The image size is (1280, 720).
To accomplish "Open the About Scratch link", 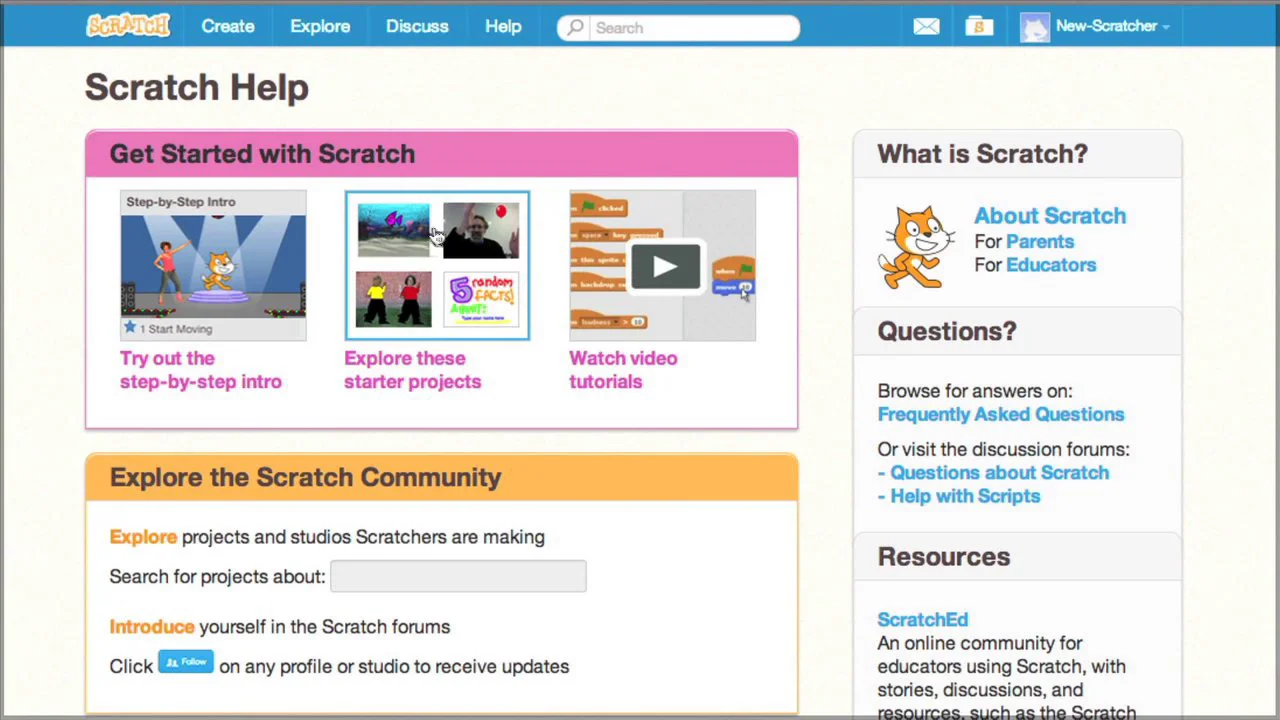I will click(1050, 216).
